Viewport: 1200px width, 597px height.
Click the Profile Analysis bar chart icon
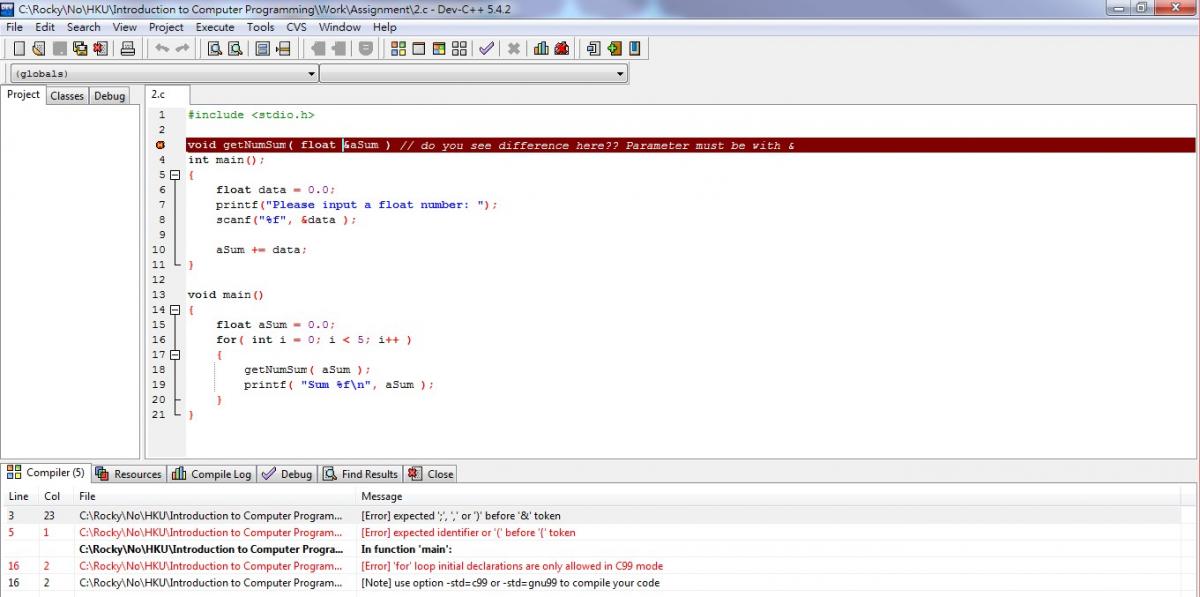click(x=541, y=48)
